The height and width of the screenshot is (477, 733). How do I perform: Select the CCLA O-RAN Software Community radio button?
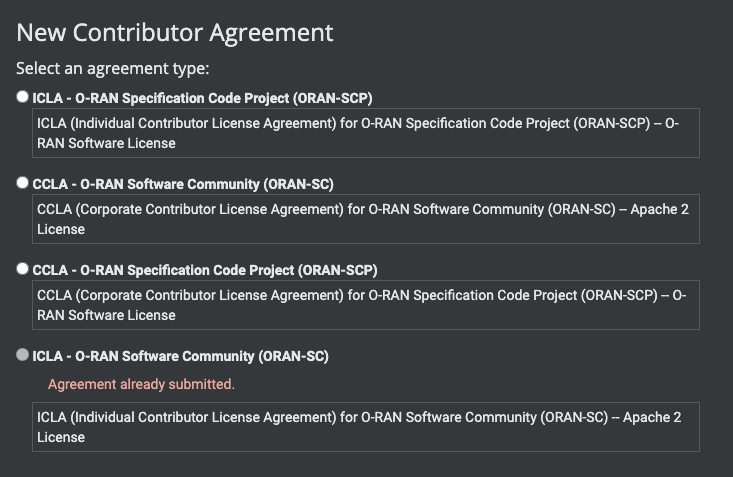tap(22, 183)
